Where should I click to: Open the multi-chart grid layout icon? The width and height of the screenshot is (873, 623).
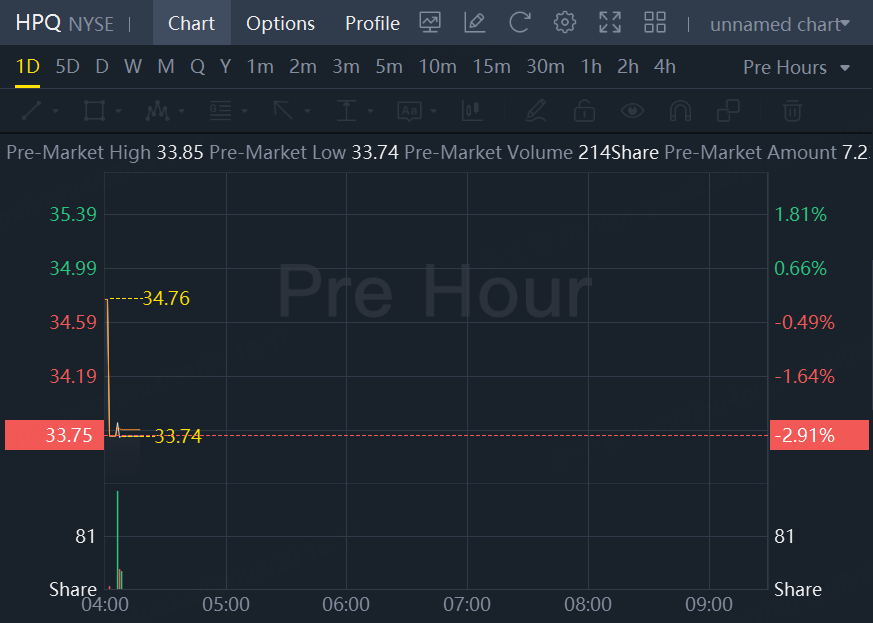point(655,23)
